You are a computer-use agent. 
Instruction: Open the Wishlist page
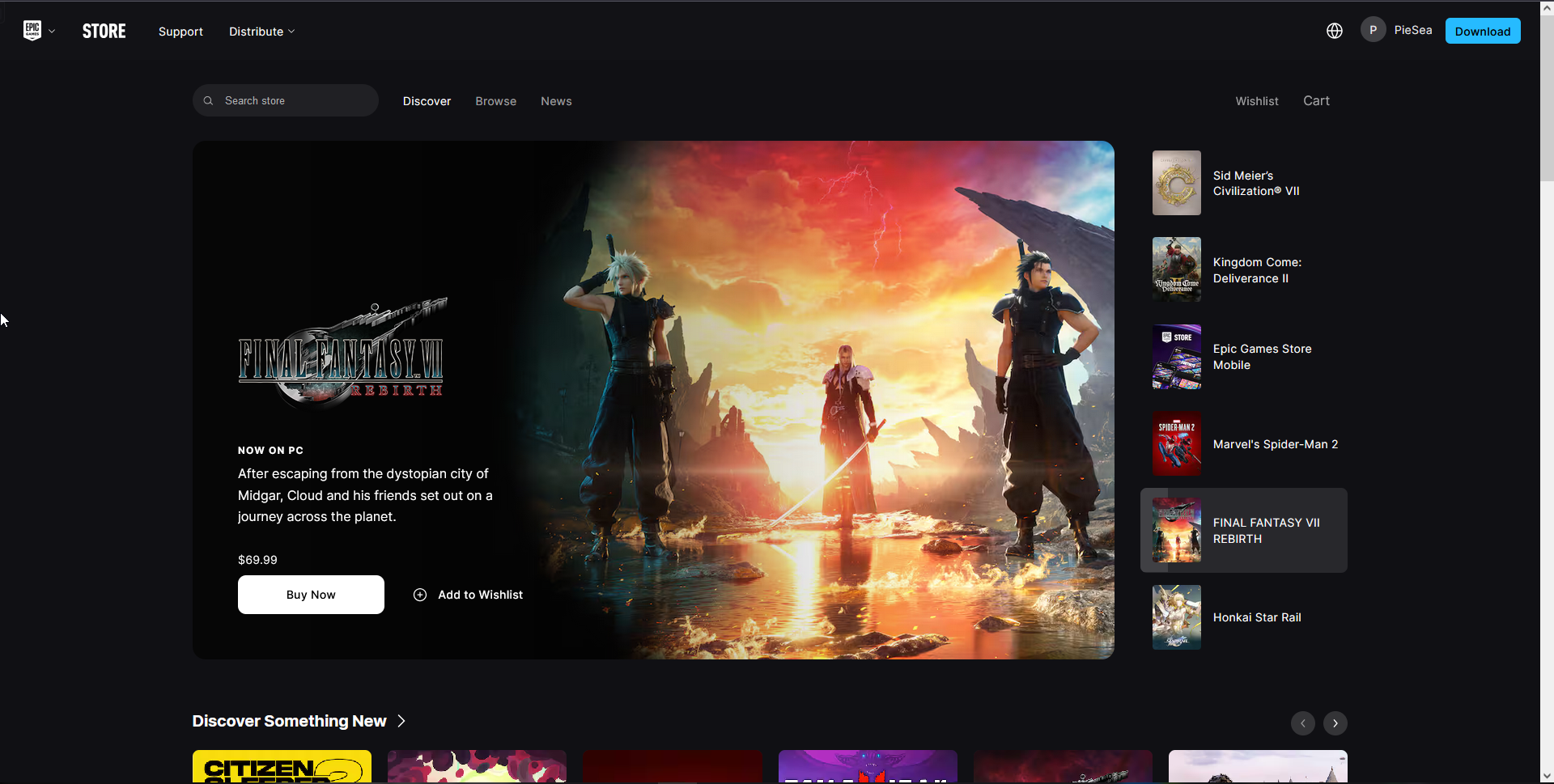click(x=1257, y=101)
